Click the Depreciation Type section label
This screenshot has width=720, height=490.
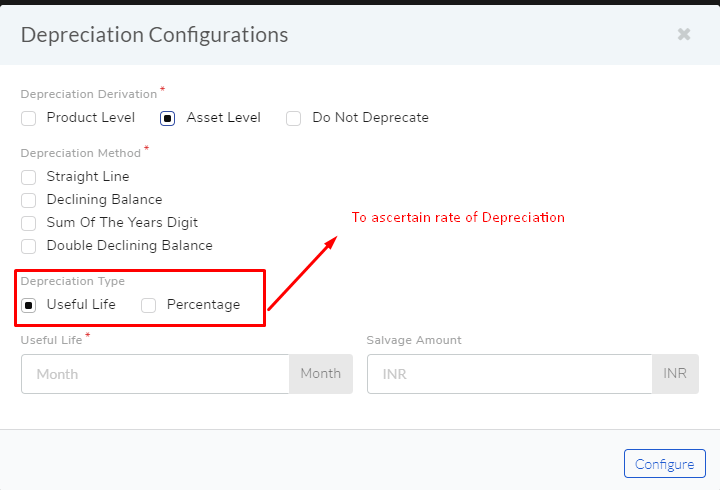tap(73, 281)
